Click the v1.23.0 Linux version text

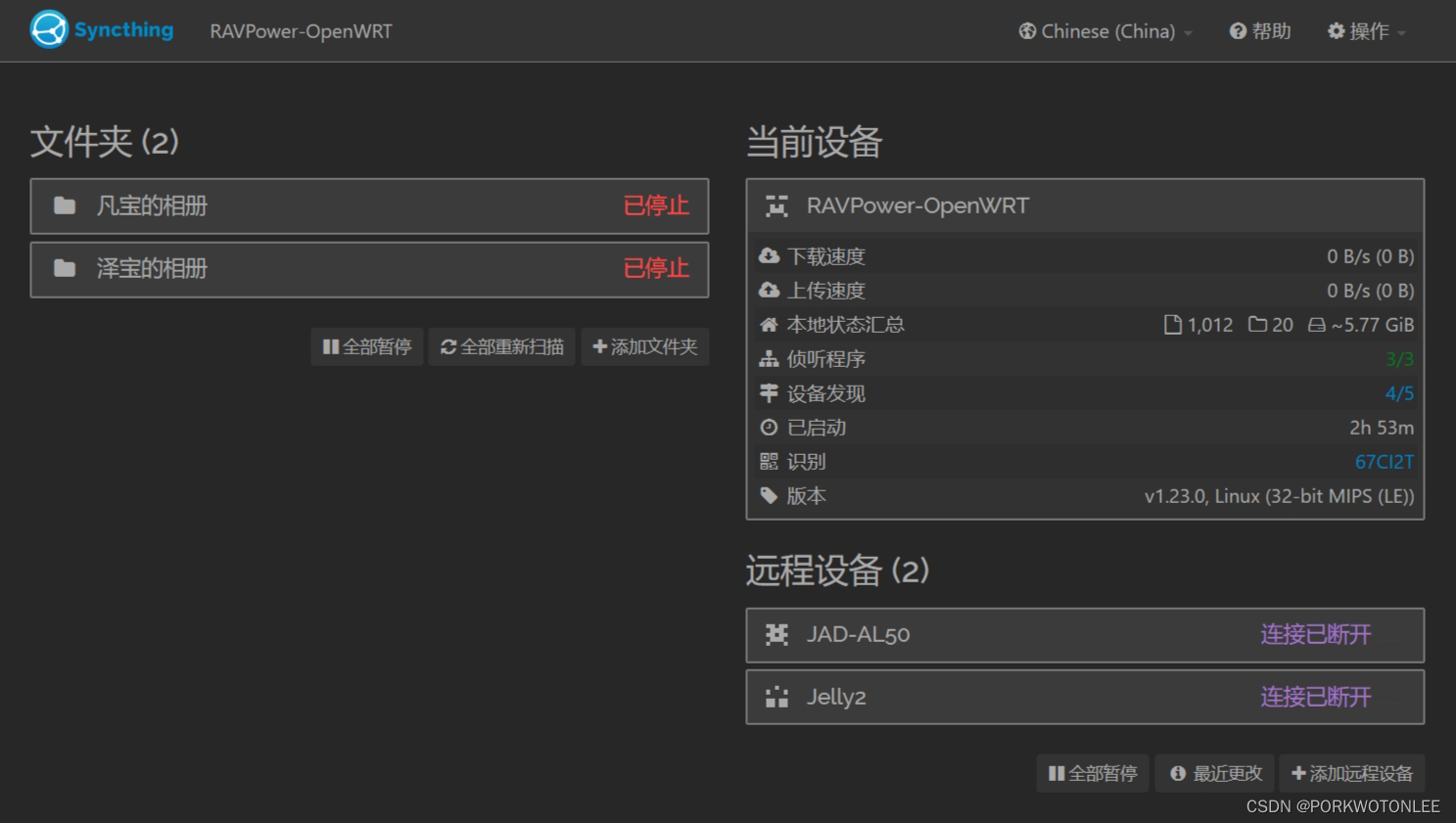pos(1279,496)
